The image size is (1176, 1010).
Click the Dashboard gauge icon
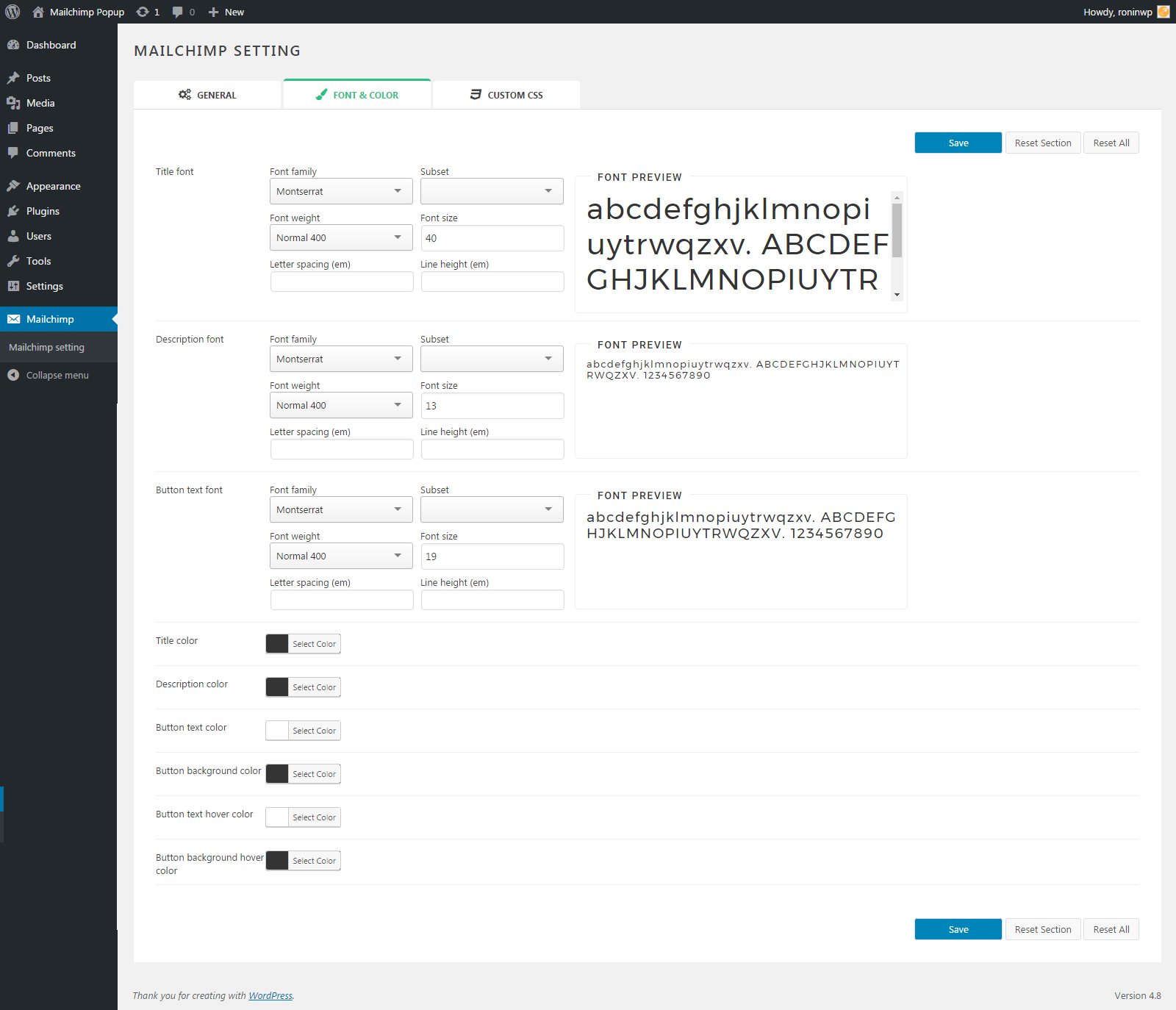point(13,45)
